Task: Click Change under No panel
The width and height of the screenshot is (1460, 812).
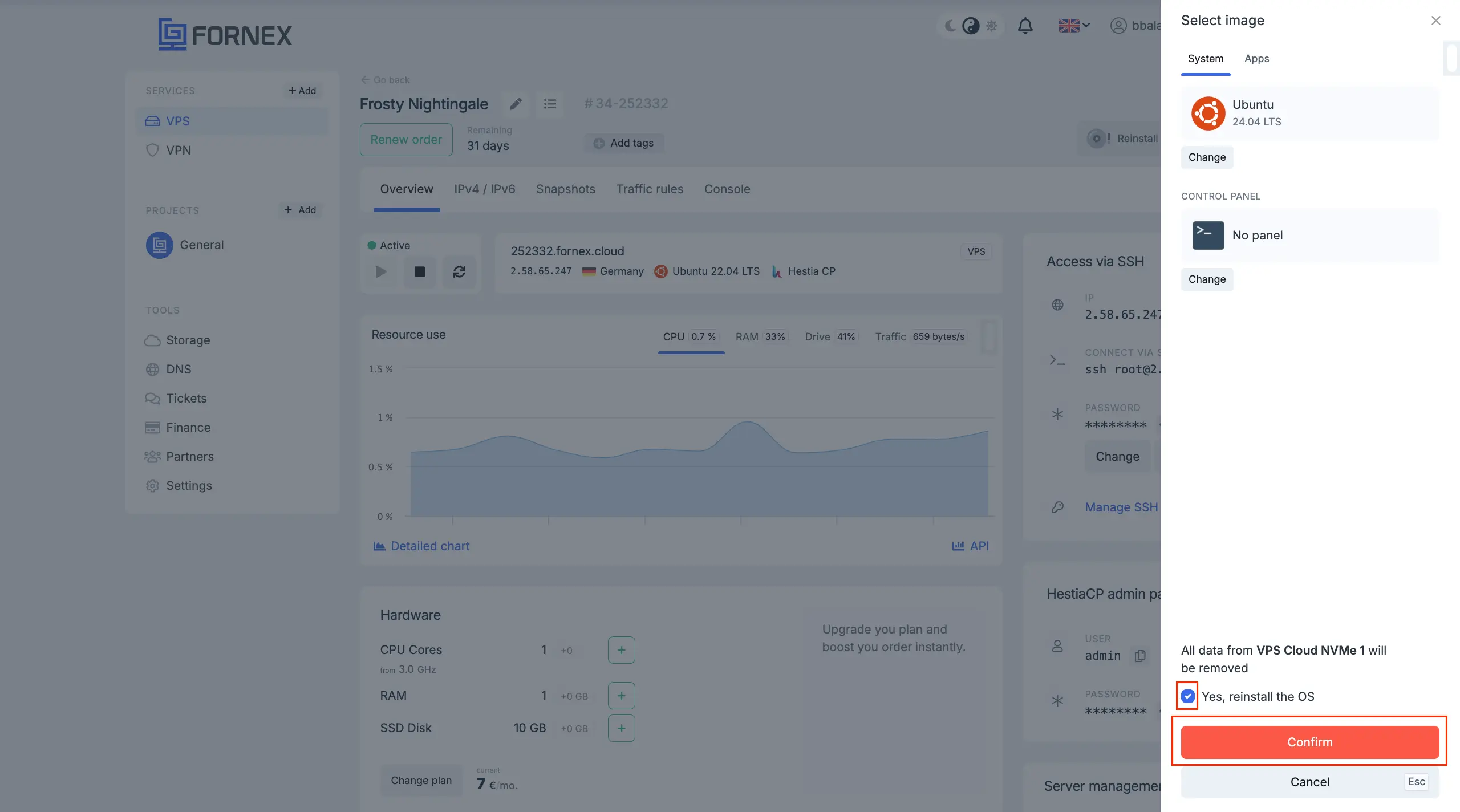Action: (1207, 279)
